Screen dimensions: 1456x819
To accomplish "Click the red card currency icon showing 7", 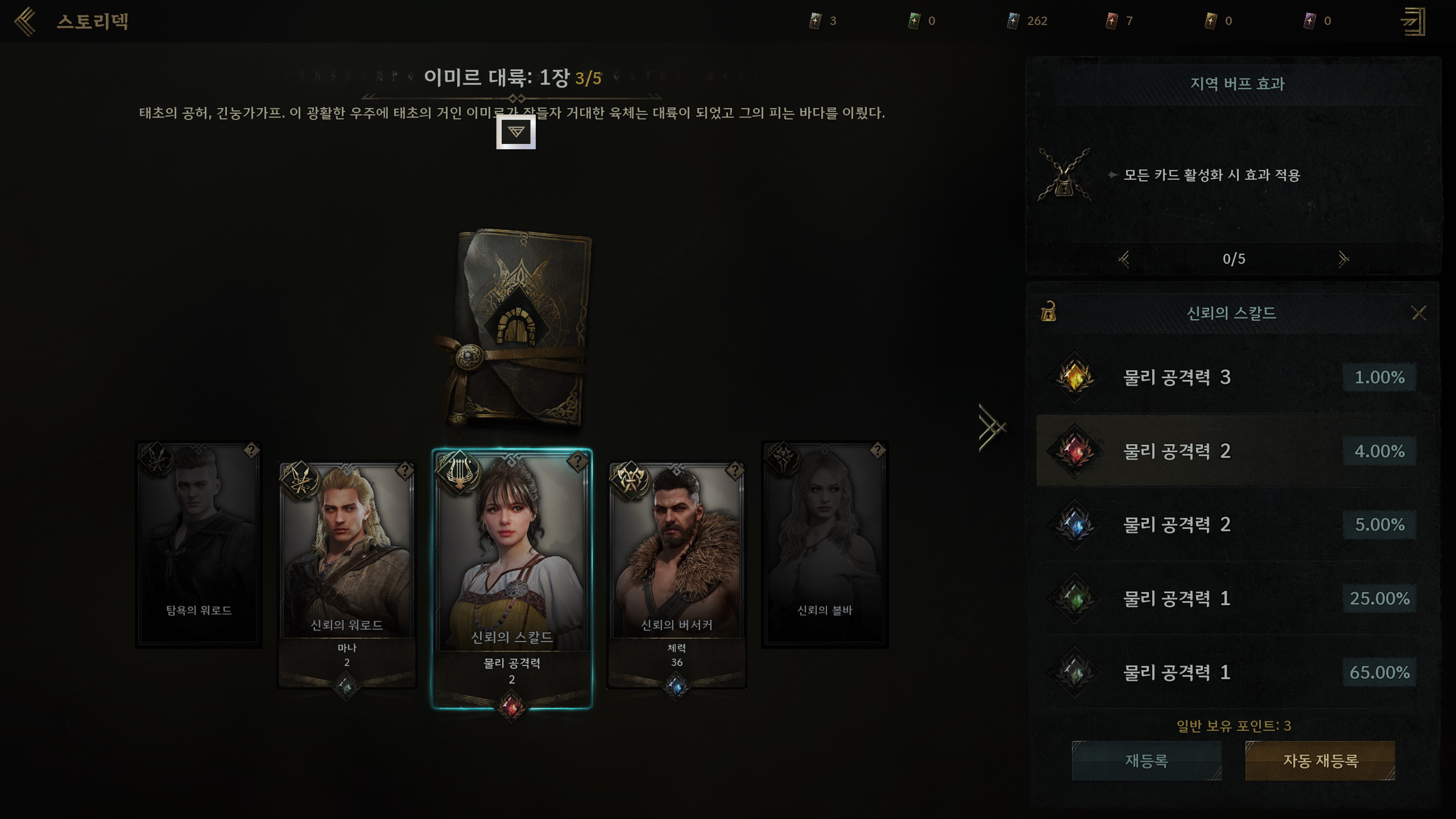I will pyautogui.click(x=1111, y=21).
